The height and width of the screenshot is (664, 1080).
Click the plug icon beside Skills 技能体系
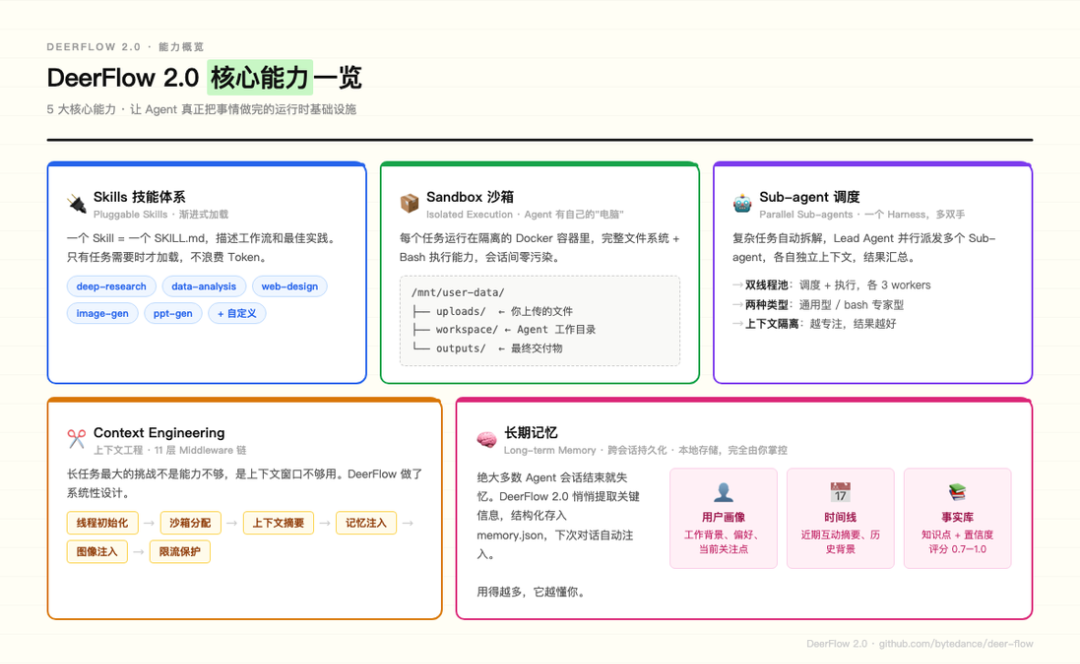tap(76, 204)
